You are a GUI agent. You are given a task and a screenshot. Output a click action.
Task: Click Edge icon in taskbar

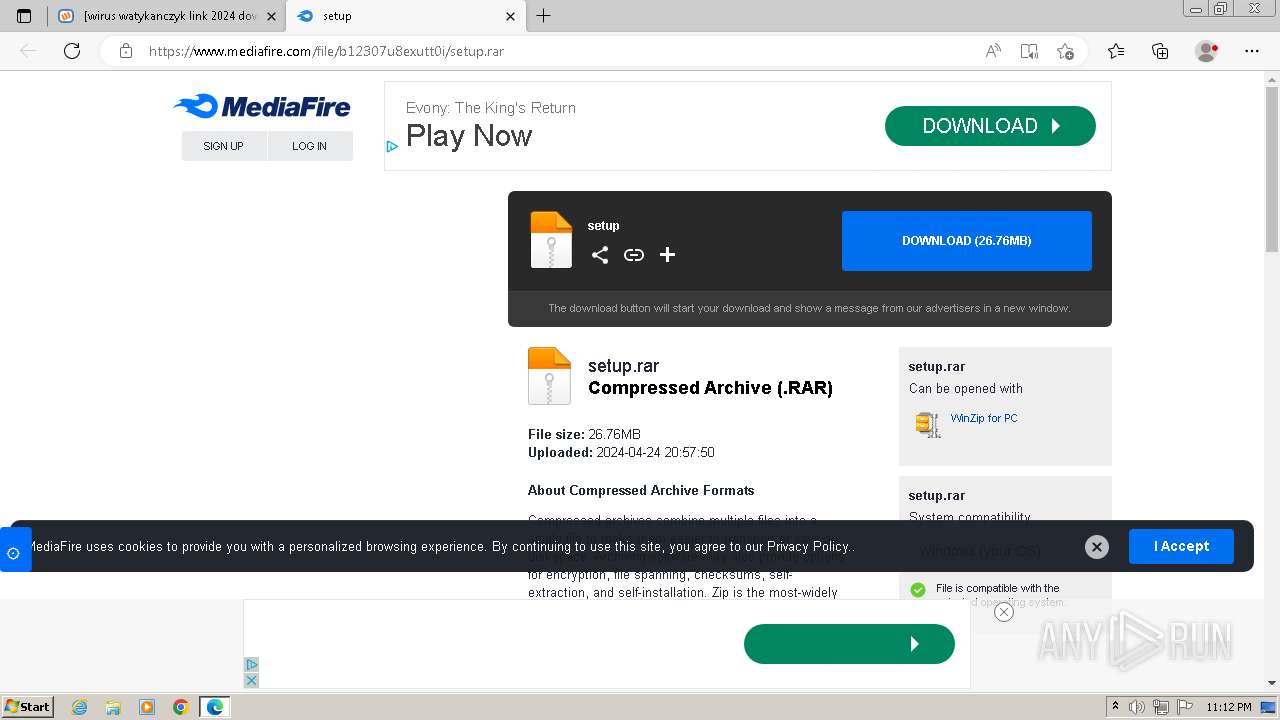tap(215, 707)
